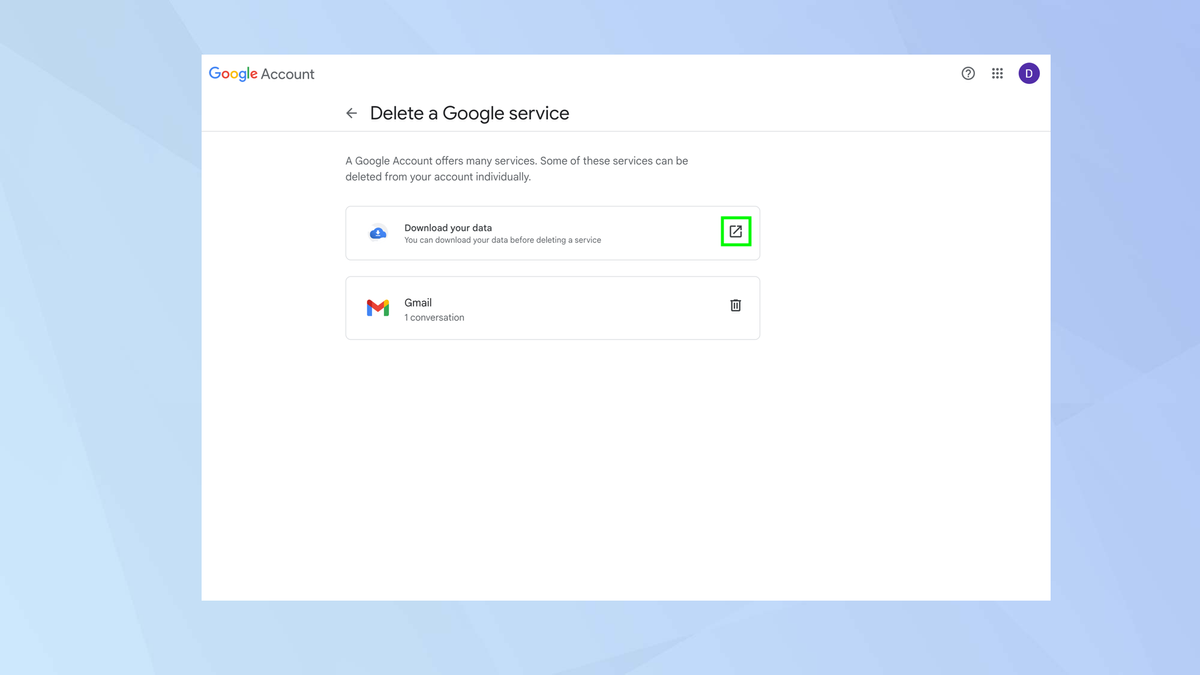The height and width of the screenshot is (675, 1200).
Task: Click the Delete a Google service heading
Action: pyautogui.click(x=470, y=113)
